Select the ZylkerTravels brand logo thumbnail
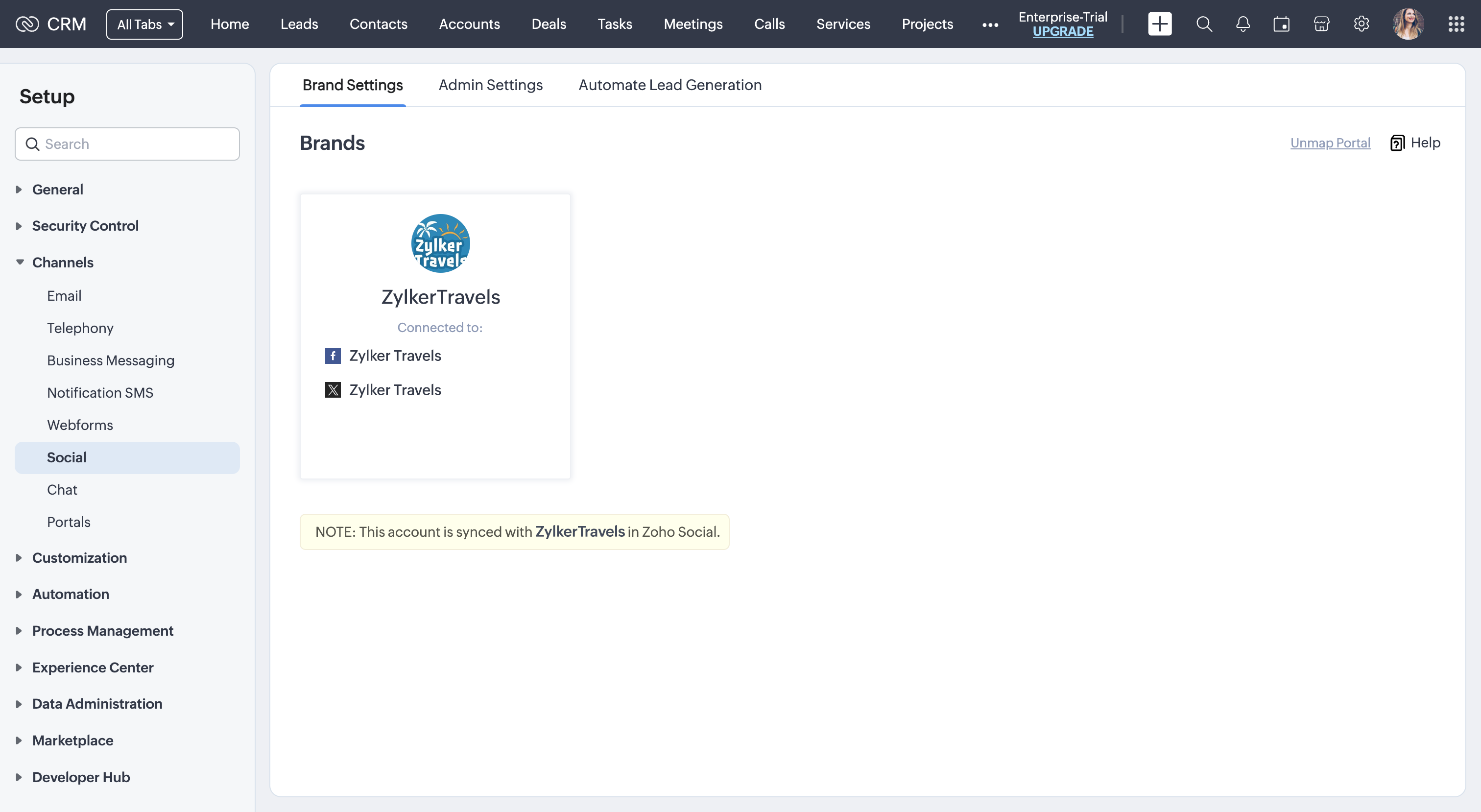Image resolution: width=1481 pixels, height=812 pixels. point(440,243)
